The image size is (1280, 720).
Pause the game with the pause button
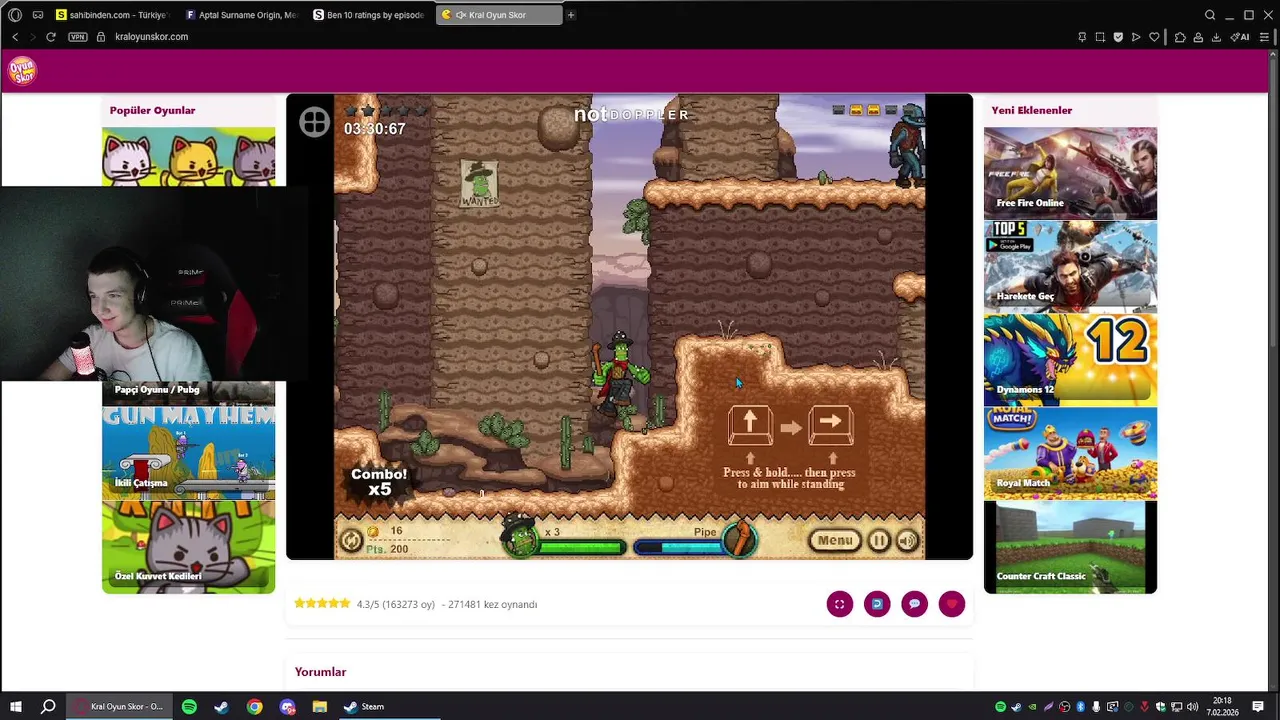click(878, 541)
